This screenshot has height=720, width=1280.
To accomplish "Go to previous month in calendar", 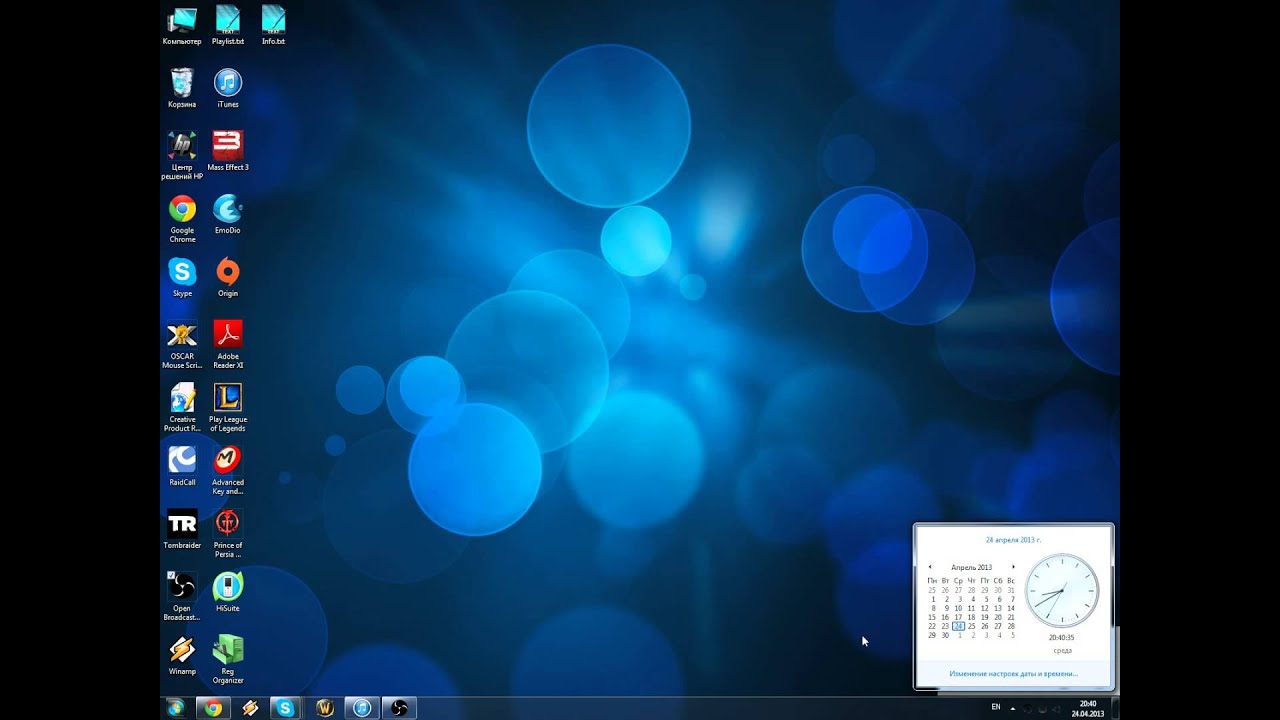I will tap(930, 567).
